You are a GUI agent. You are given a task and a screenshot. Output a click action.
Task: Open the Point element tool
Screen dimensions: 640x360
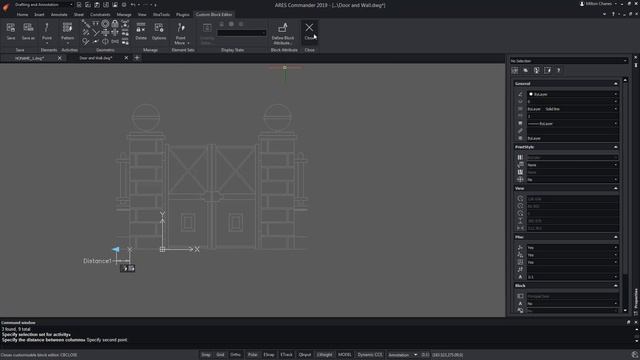(x=47, y=33)
